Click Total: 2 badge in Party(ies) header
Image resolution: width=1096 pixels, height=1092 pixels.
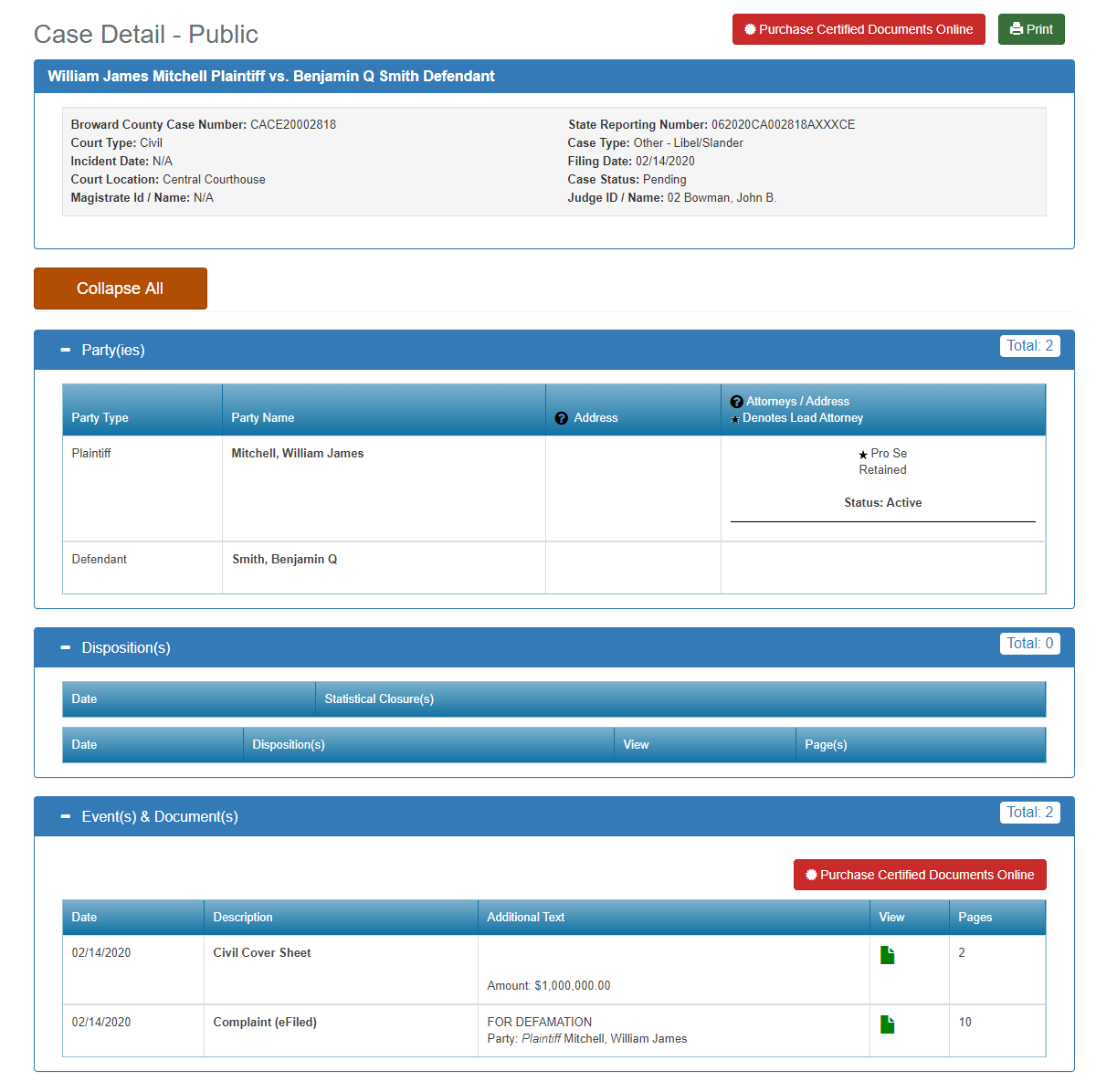1030,346
